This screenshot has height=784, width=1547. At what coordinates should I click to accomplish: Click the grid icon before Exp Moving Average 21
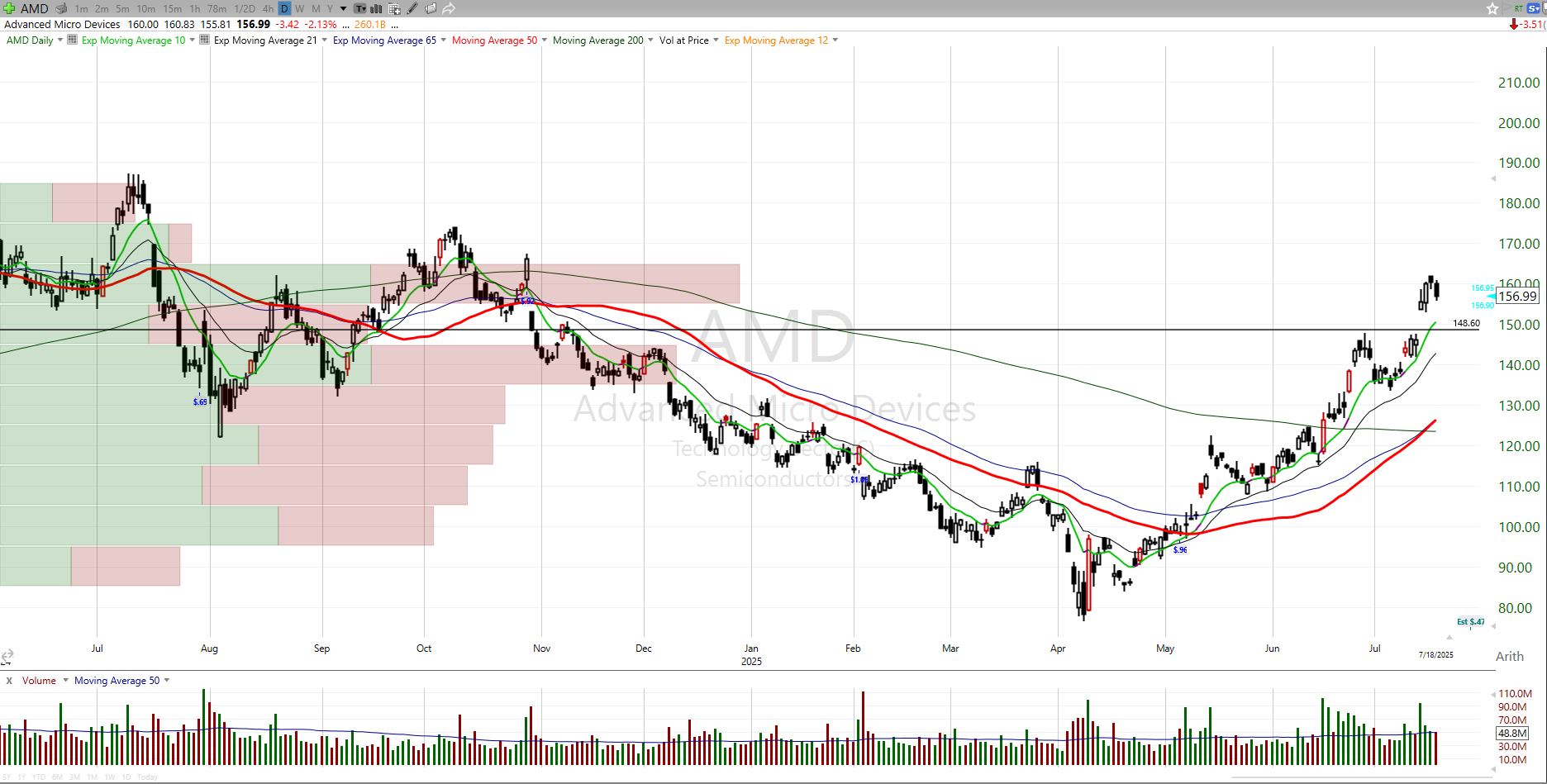(x=204, y=40)
